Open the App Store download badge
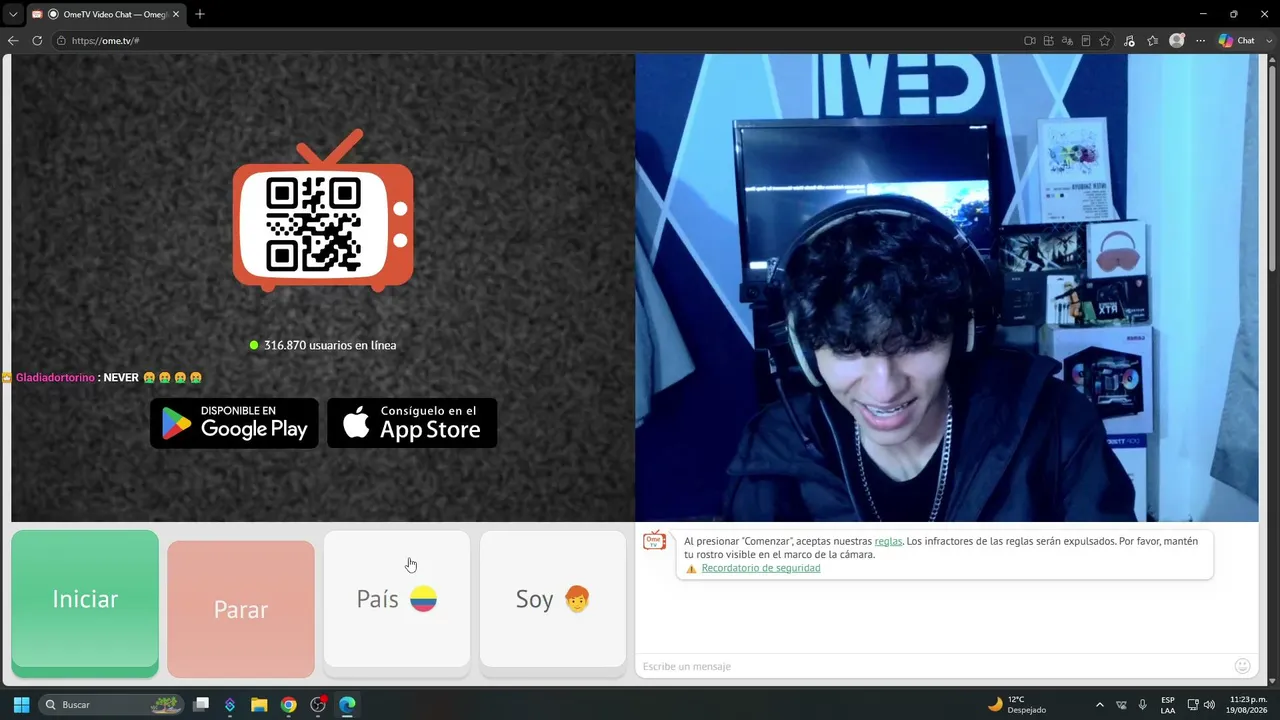 pos(412,423)
